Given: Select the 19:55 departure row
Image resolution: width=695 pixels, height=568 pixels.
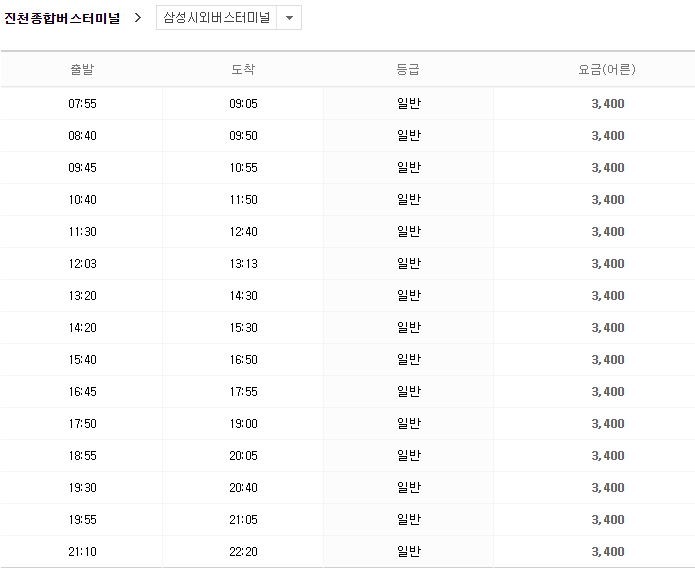Looking at the screenshot, I should [82, 520].
